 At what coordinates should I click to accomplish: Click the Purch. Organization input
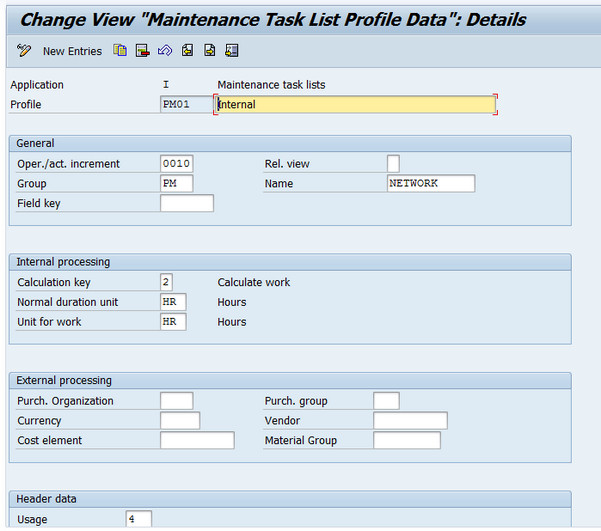click(x=176, y=401)
